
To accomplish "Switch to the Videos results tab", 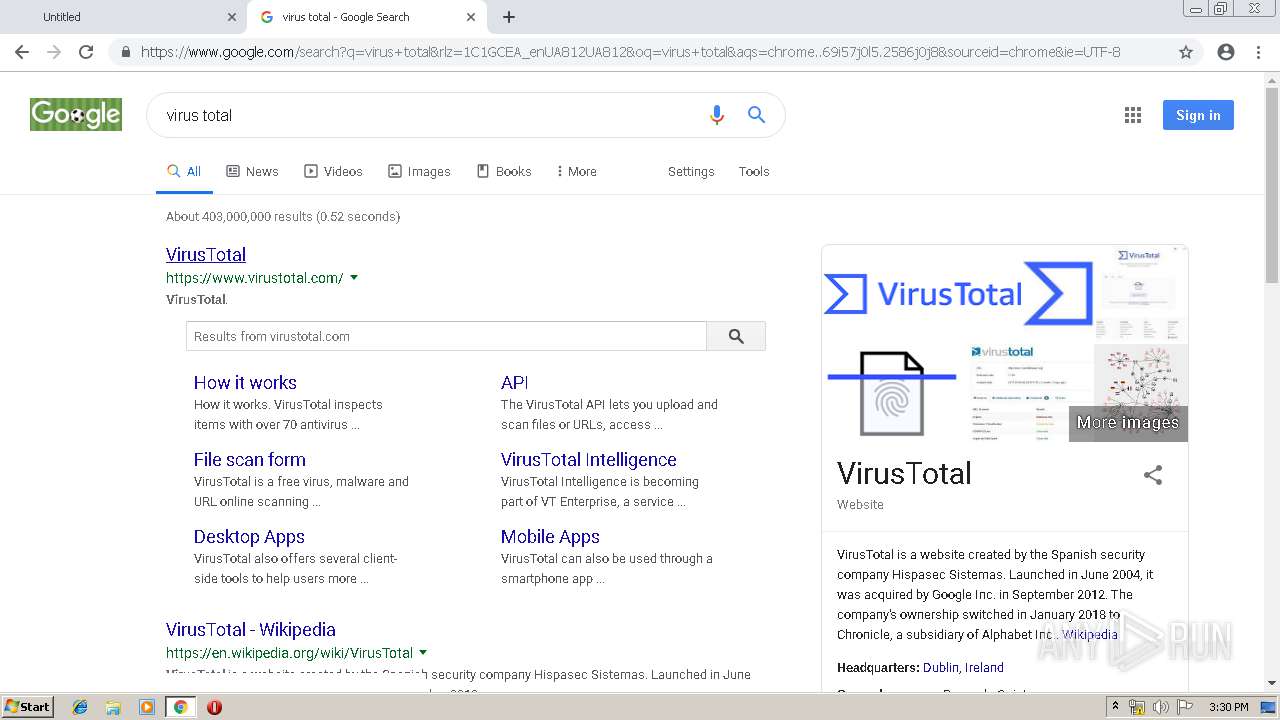I will pos(333,172).
